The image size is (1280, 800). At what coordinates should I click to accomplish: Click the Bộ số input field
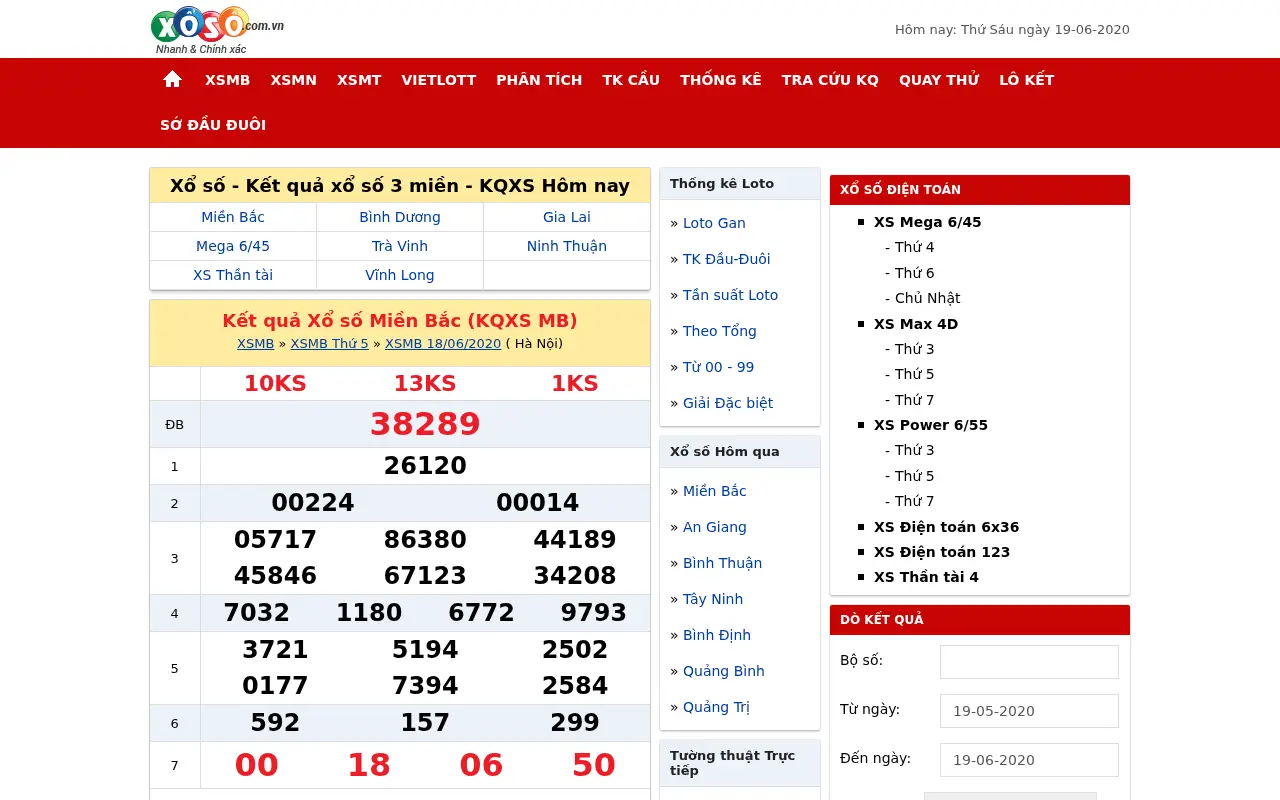tap(1029, 662)
